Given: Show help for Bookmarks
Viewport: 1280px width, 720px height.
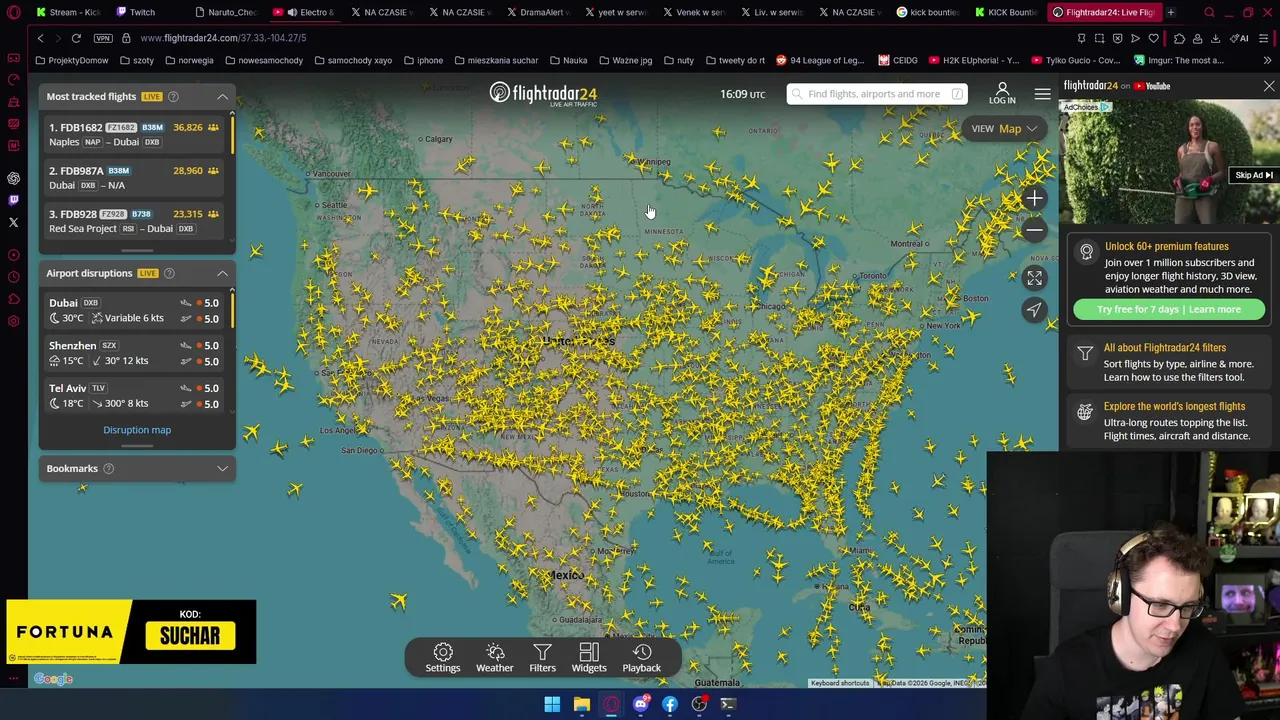Looking at the screenshot, I should pyautogui.click(x=108, y=468).
